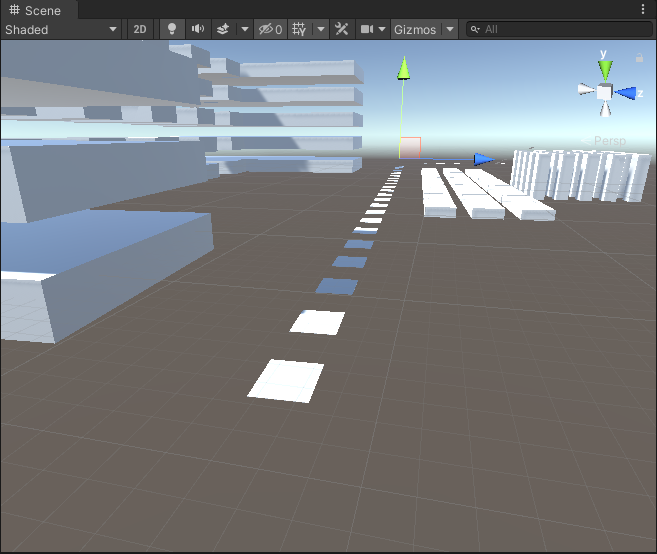This screenshot has height=554, width=657.
Task: Click the Persp projection label
Action: 609,141
